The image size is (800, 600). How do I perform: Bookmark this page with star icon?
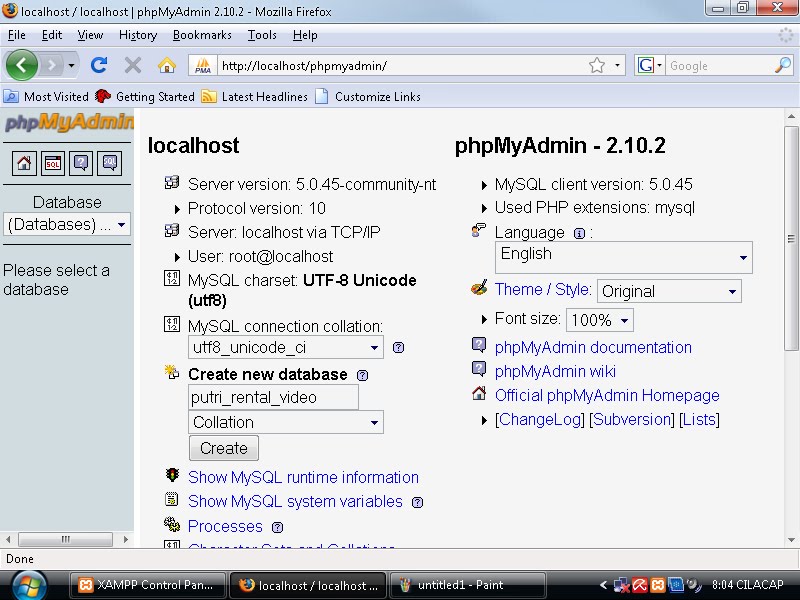point(596,65)
